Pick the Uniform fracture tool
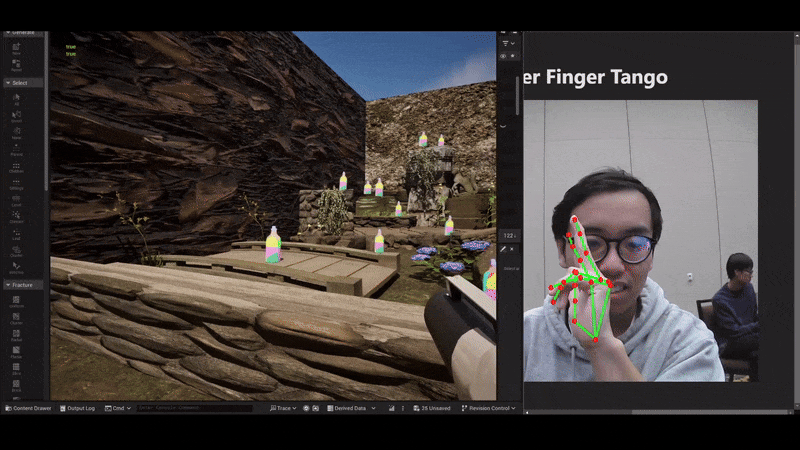 point(16,302)
